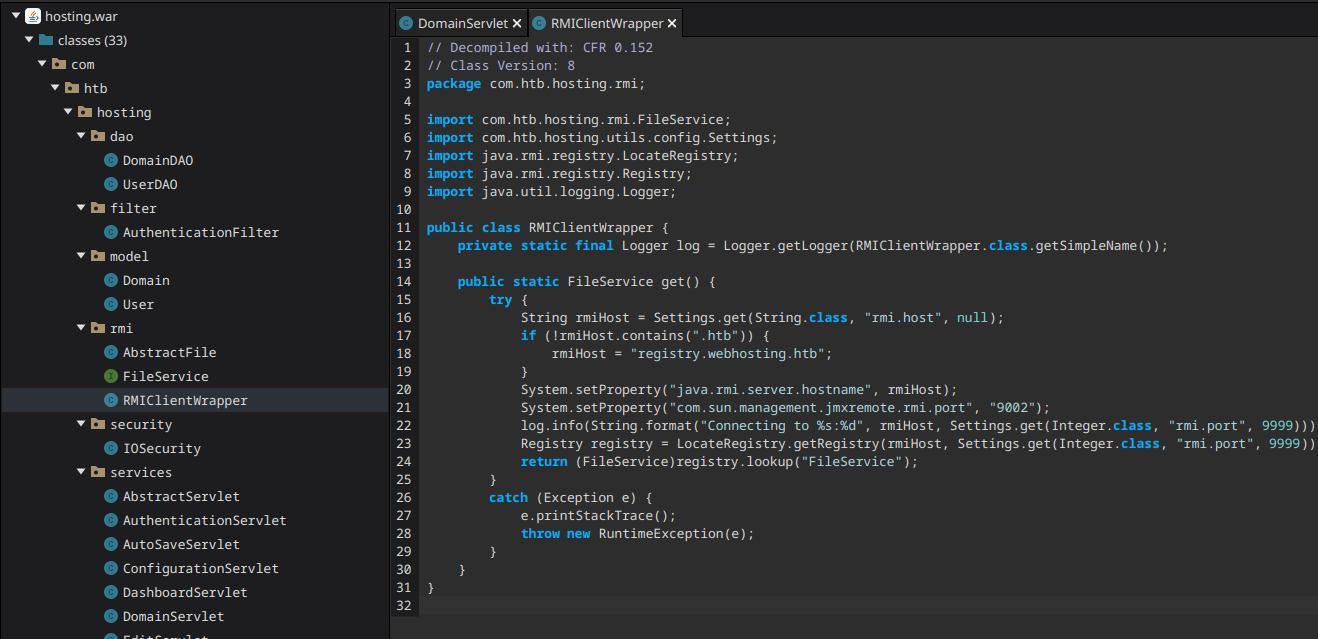1318x639 pixels.
Task: Open the UserDAO class
Action: (x=150, y=184)
